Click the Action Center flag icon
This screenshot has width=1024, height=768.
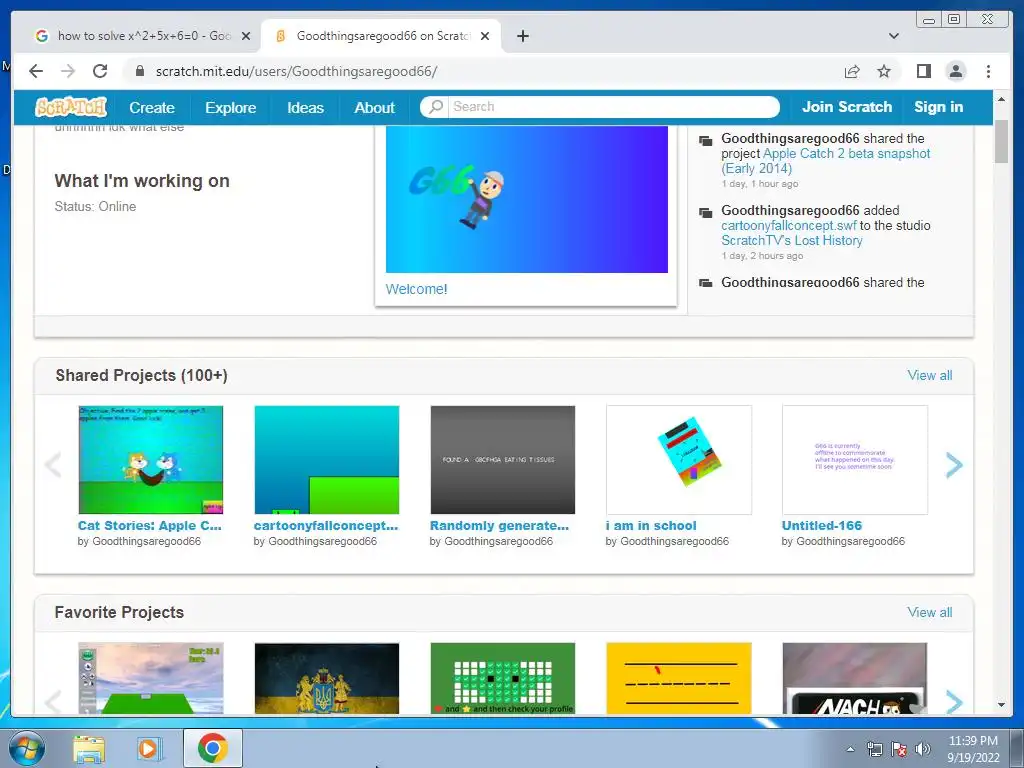(899, 749)
